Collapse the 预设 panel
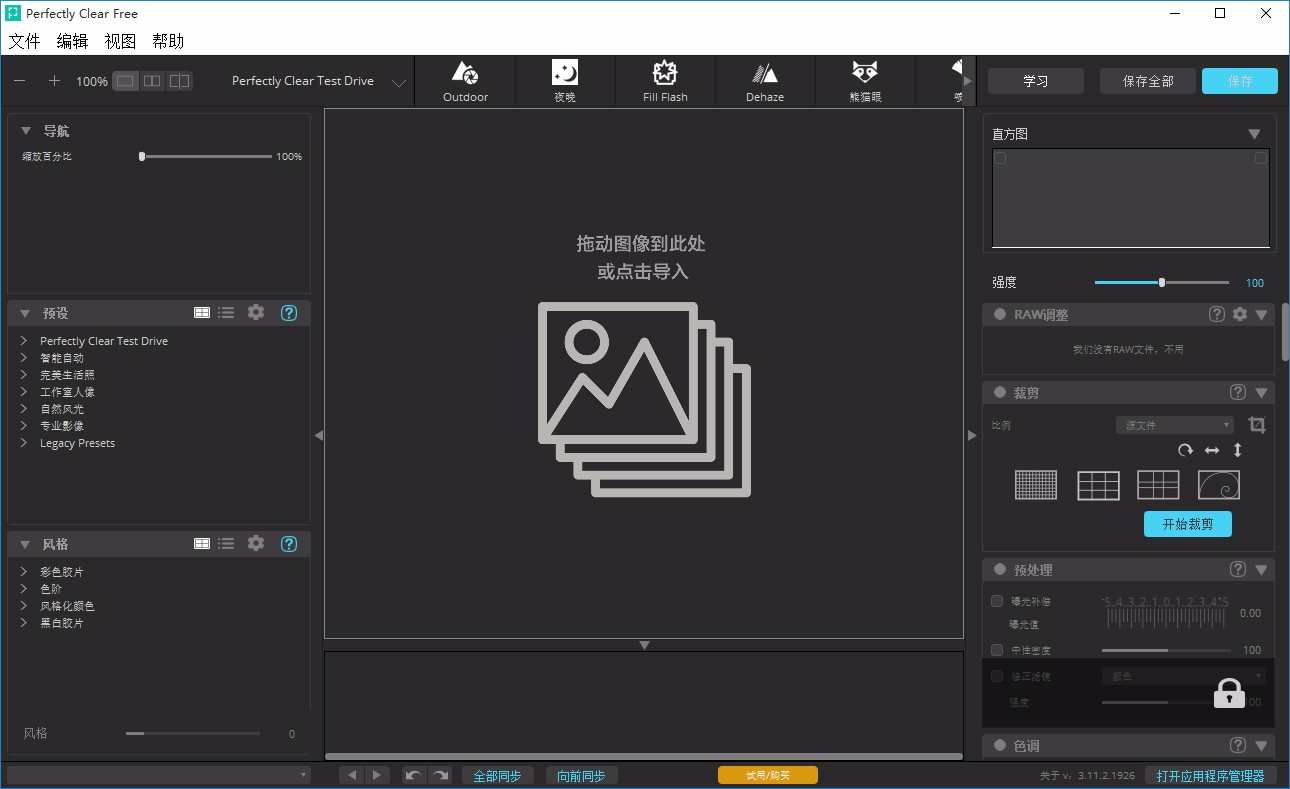The height and width of the screenshot is (789, 1290). click(25, 313)
